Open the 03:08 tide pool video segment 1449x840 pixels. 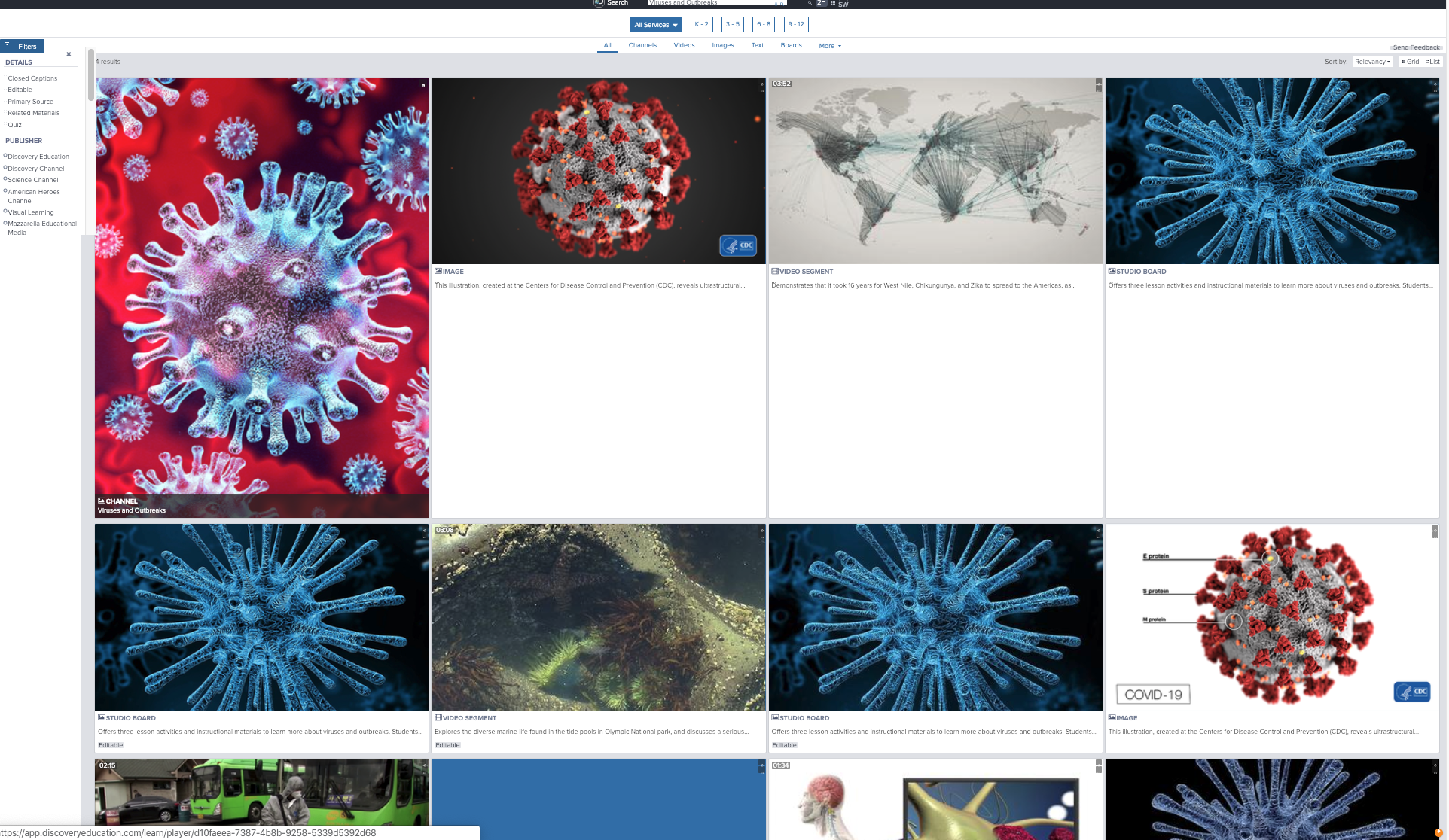pos(598,617)
